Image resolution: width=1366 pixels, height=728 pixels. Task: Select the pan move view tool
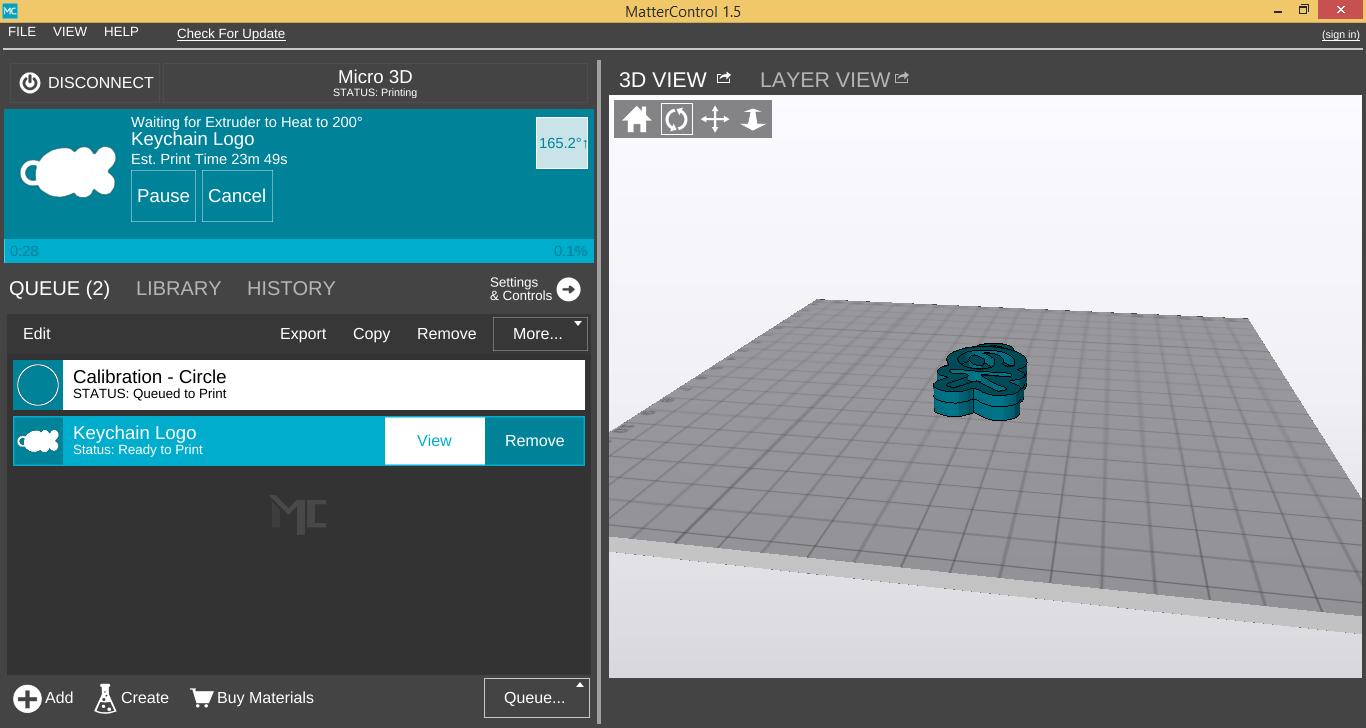click(715, 120)
